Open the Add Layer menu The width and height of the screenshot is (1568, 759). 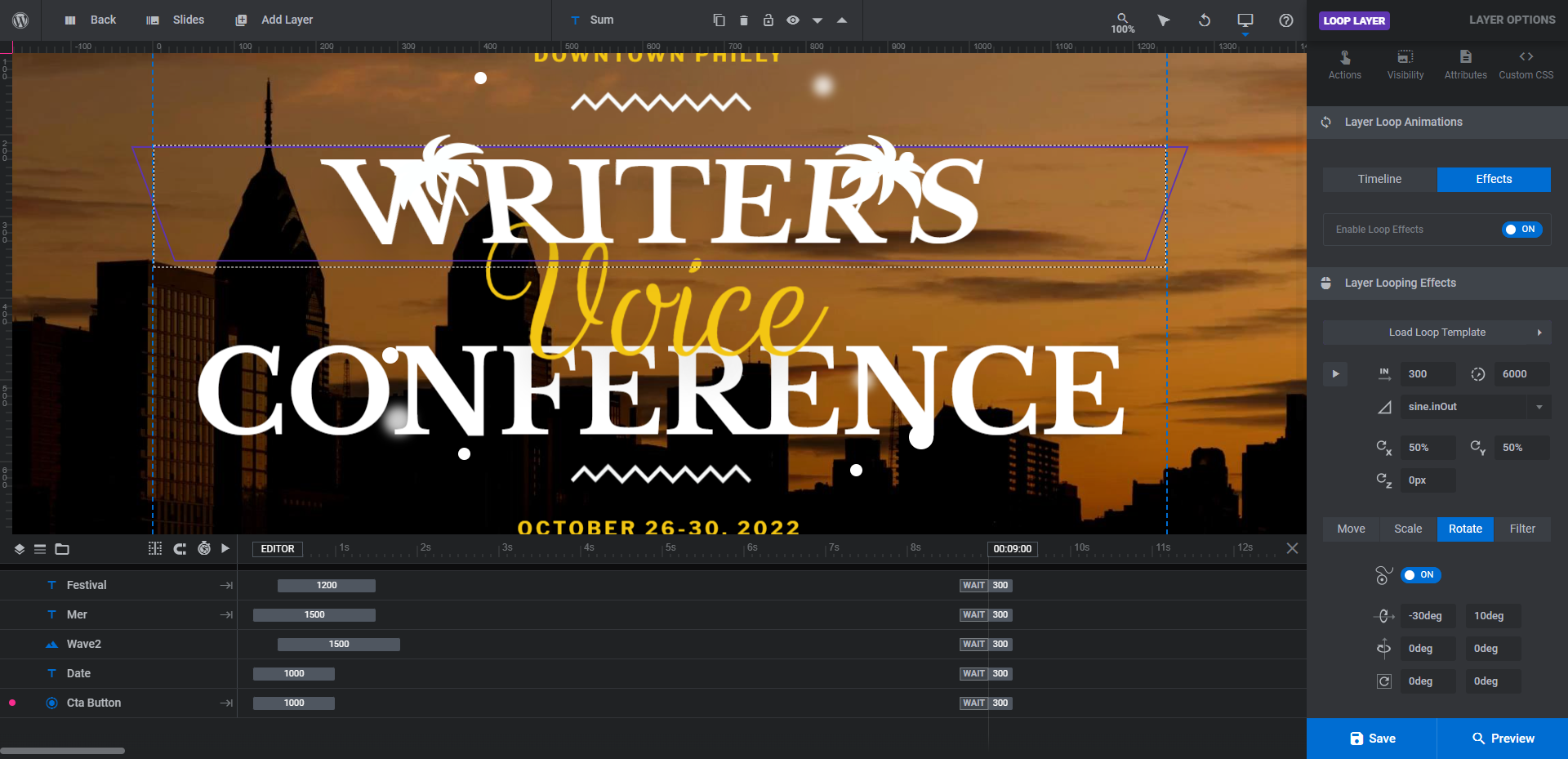click(274, 20)
